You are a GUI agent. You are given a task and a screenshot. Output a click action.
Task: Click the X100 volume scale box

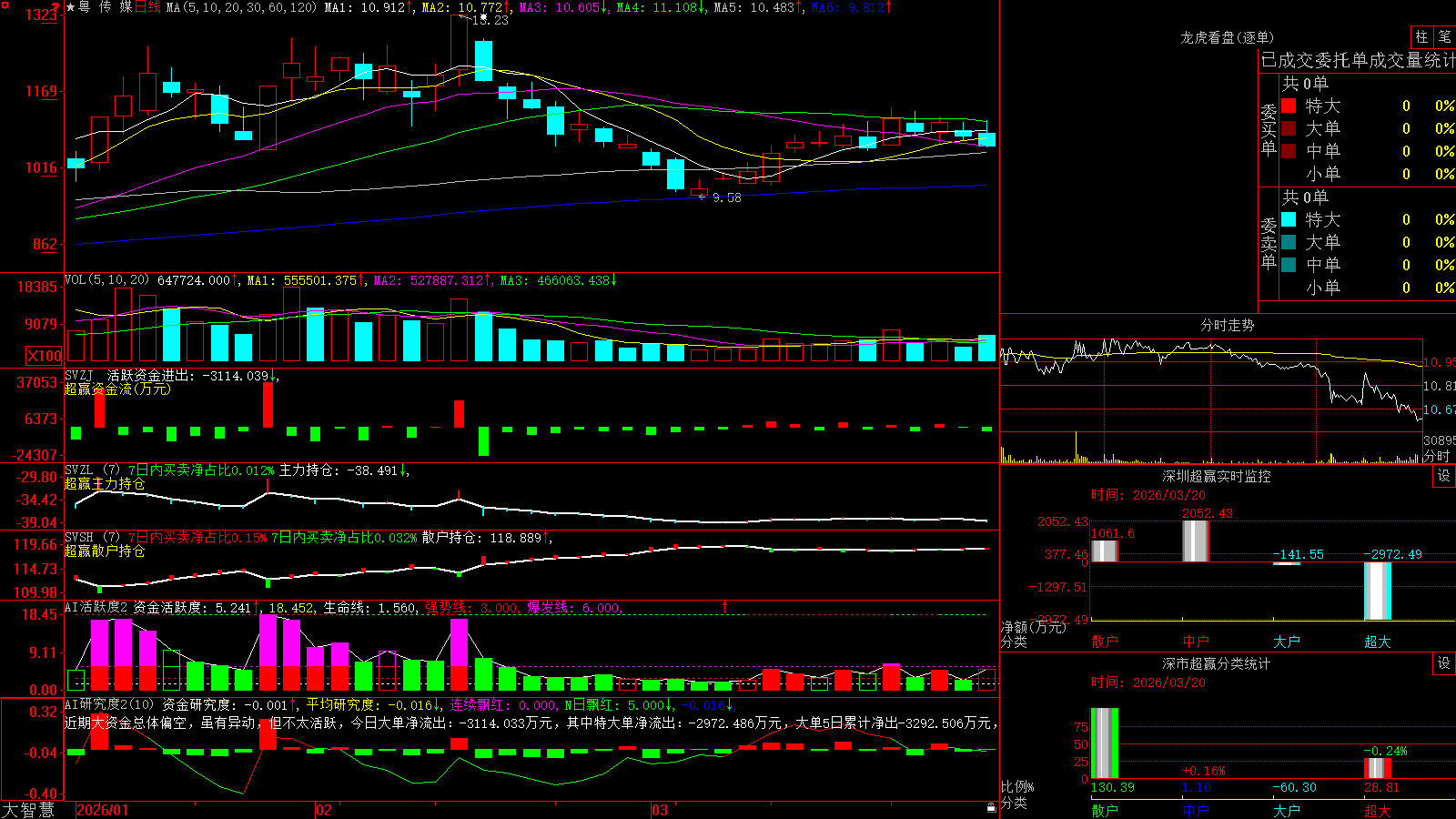(44, 356)
